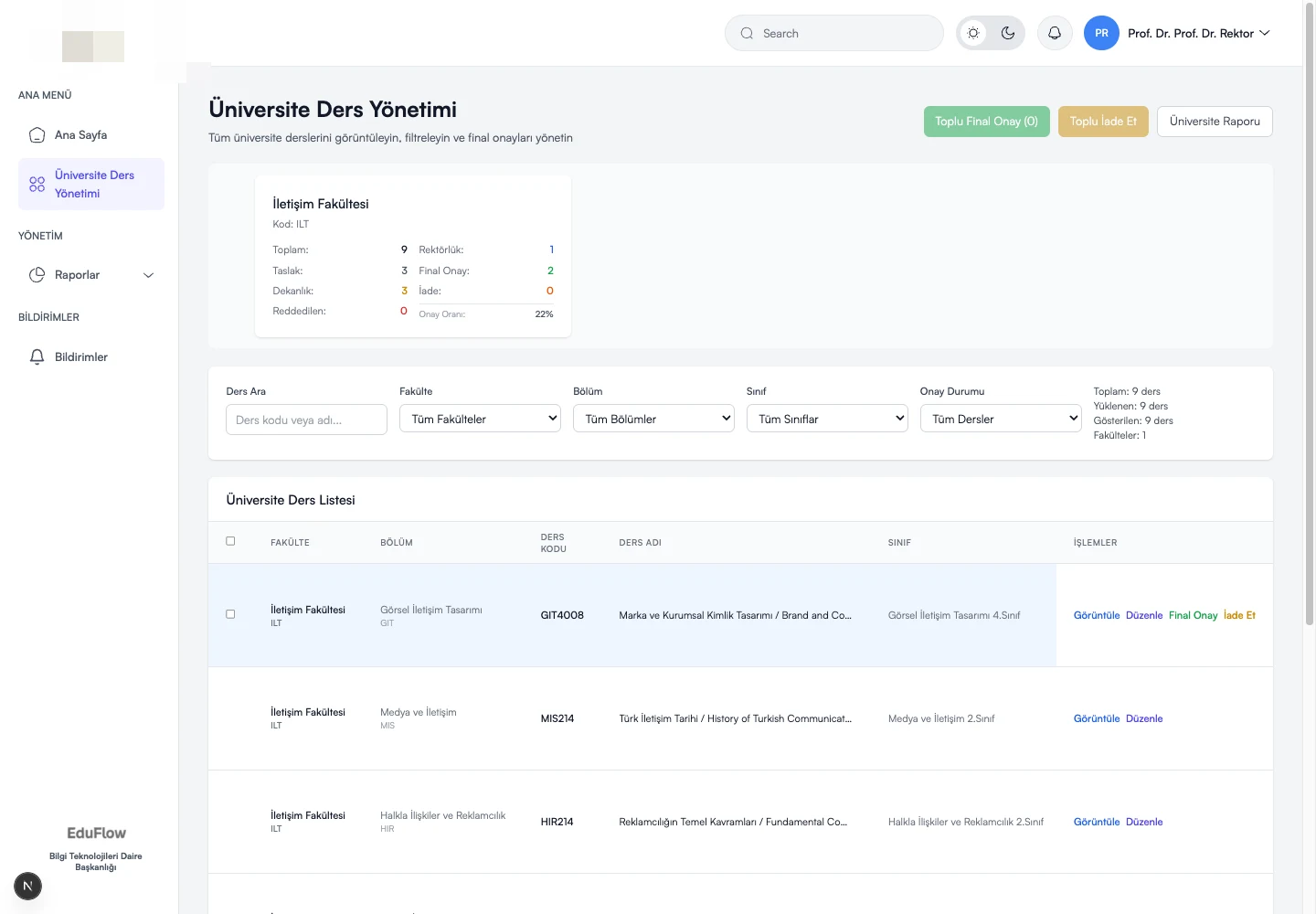Click the search magnifier icon
Screen dimensions: 1316x914
click(747, 33)
